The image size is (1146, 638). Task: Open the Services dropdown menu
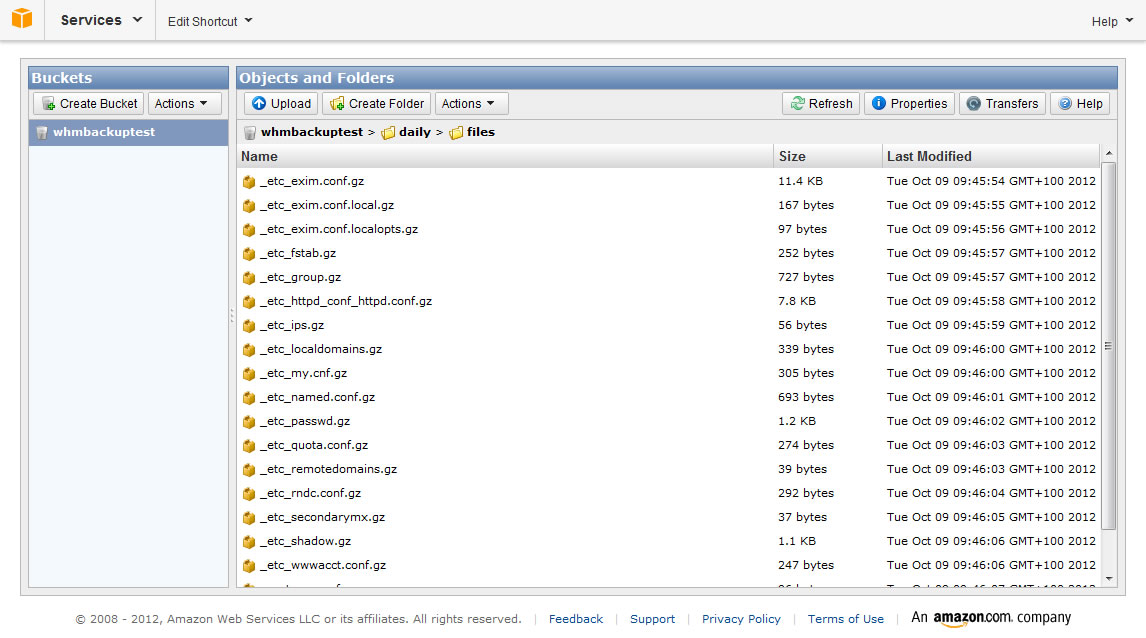coord(101,20)
